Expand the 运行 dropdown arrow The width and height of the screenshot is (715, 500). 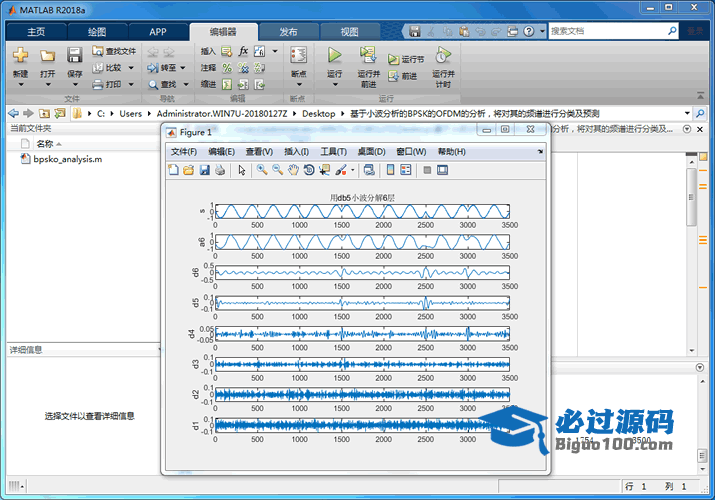click(x=335, y=85)
